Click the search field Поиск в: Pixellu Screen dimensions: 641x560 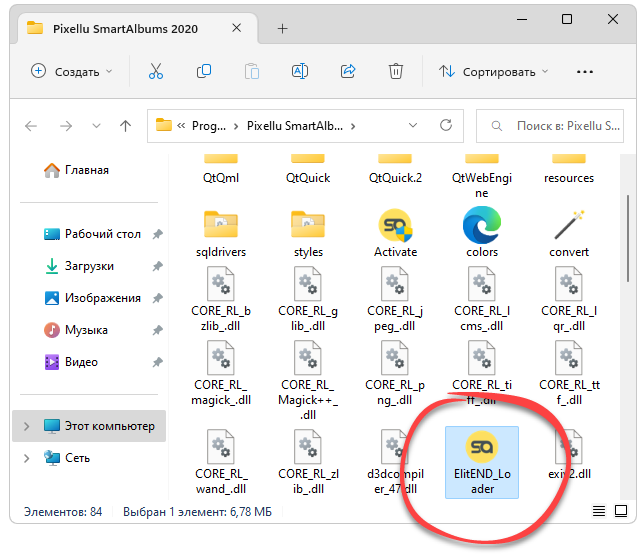(550, 126)
